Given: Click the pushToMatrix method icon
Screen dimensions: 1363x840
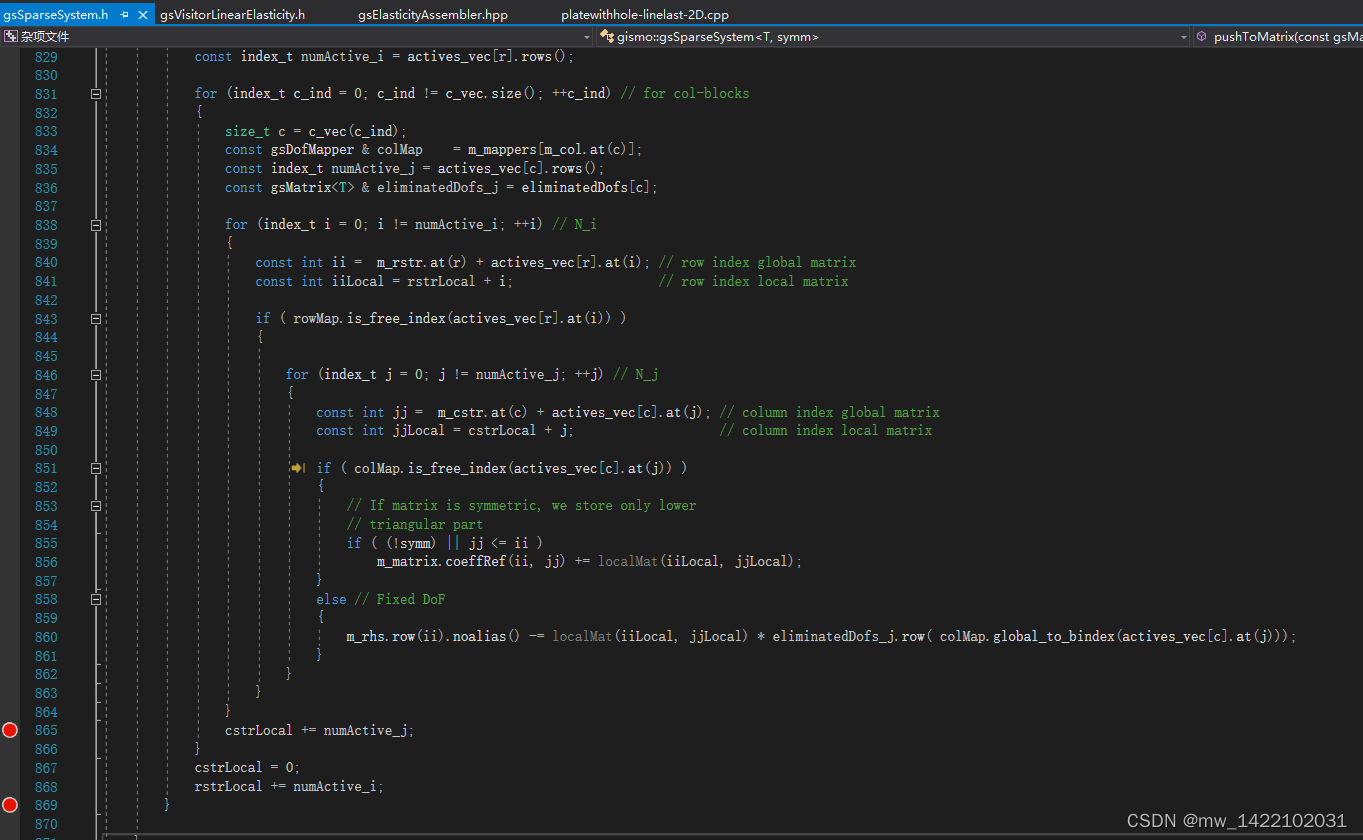Looking at the screenshot, I should click(x=1201, y=37).
